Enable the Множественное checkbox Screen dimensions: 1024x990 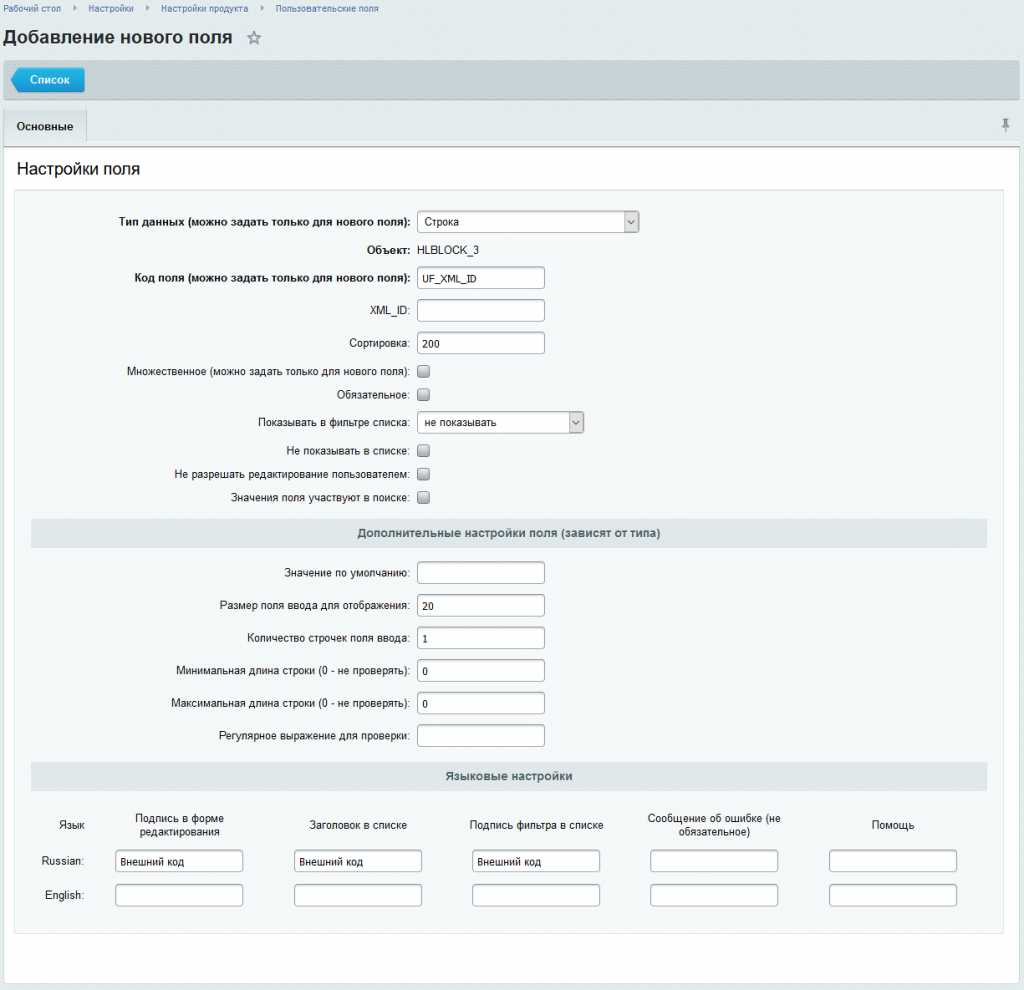click(424, 372)
